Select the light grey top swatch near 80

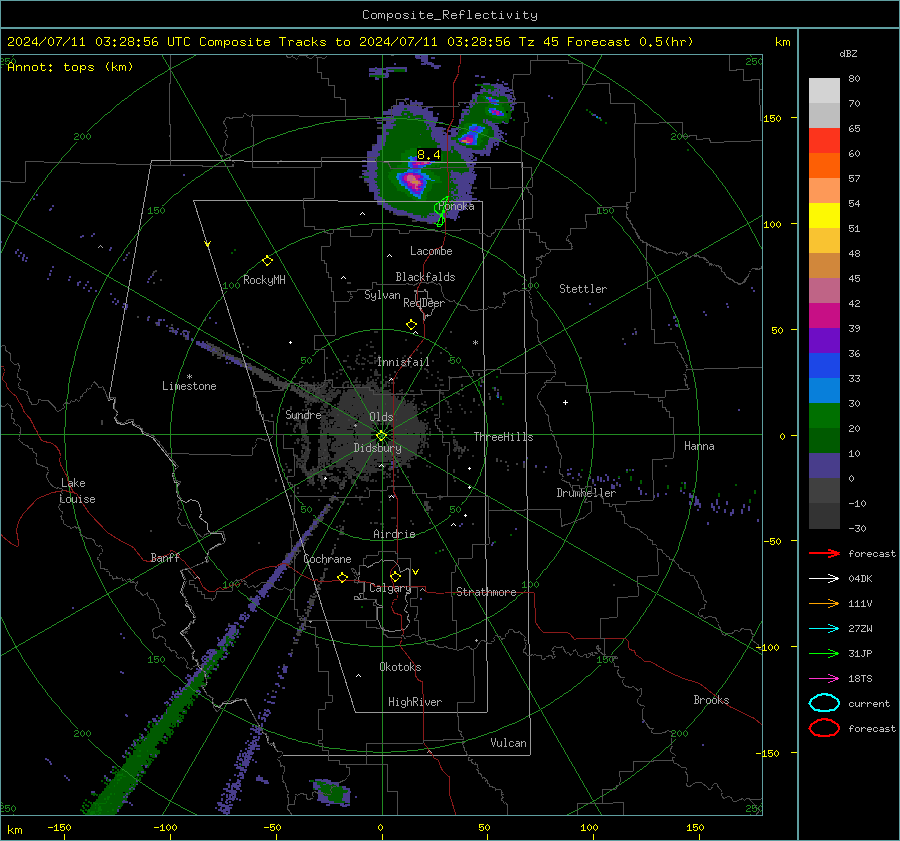tap(824, 91)
